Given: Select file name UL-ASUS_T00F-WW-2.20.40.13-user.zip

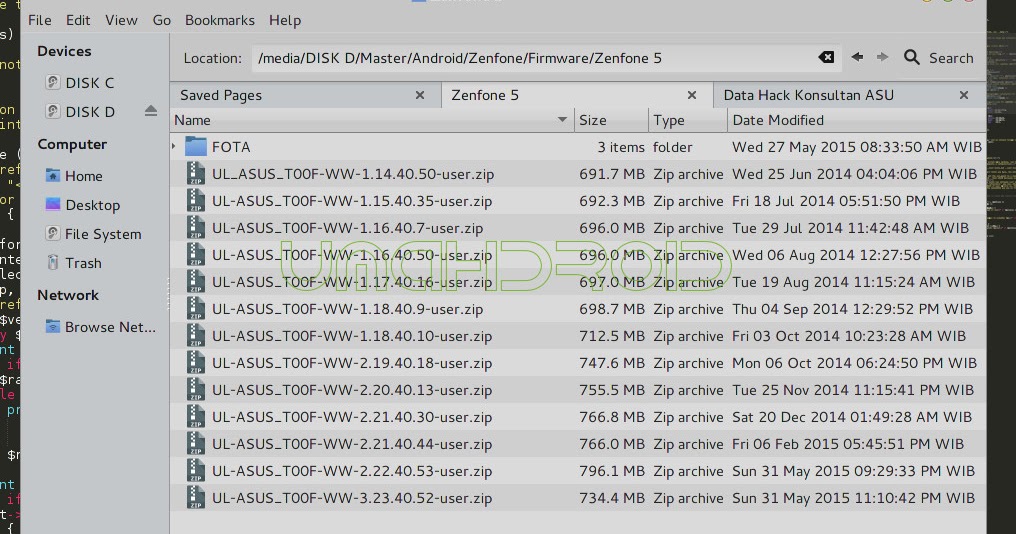Looking at the screenshot, I should (352, 390).
